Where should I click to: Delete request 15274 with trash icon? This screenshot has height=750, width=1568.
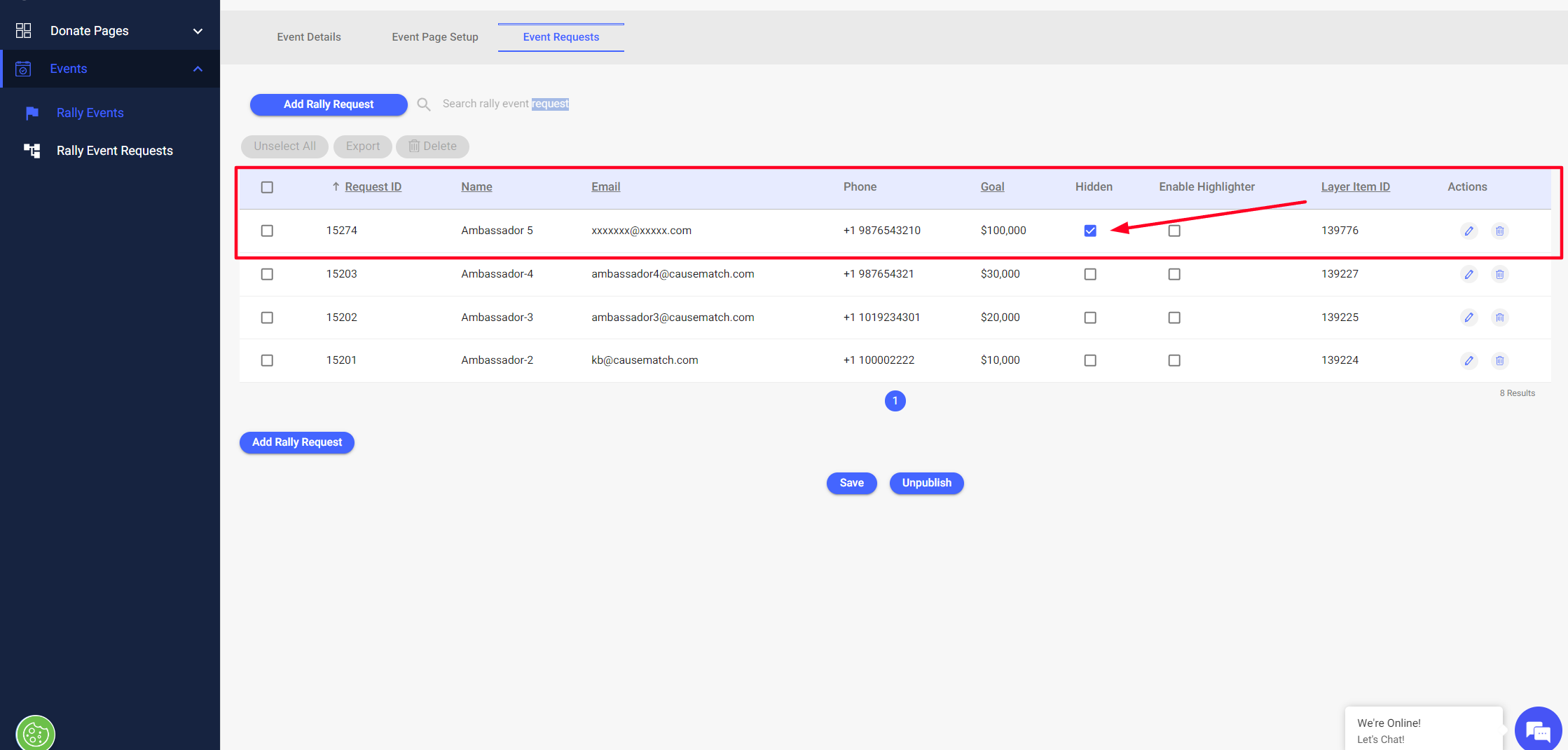click(1500, 231)
